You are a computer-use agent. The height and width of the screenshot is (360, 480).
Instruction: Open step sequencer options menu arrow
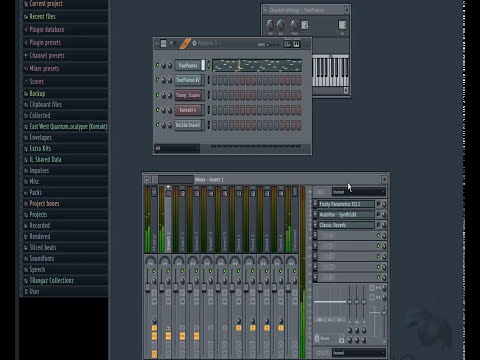(x=157, y=44)
